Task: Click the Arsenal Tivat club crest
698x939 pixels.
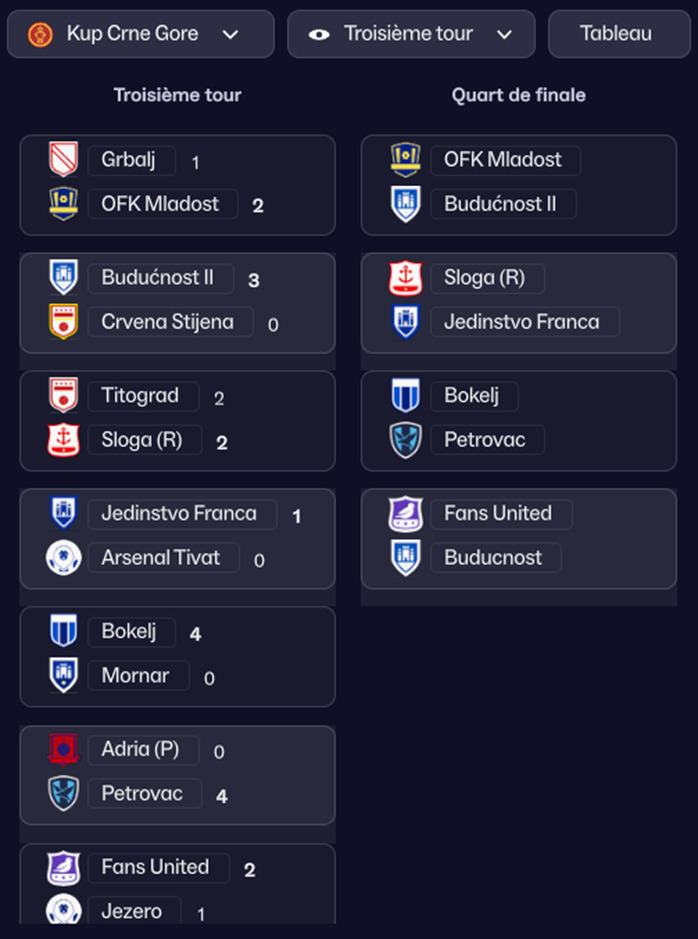Action: (64, 558)
